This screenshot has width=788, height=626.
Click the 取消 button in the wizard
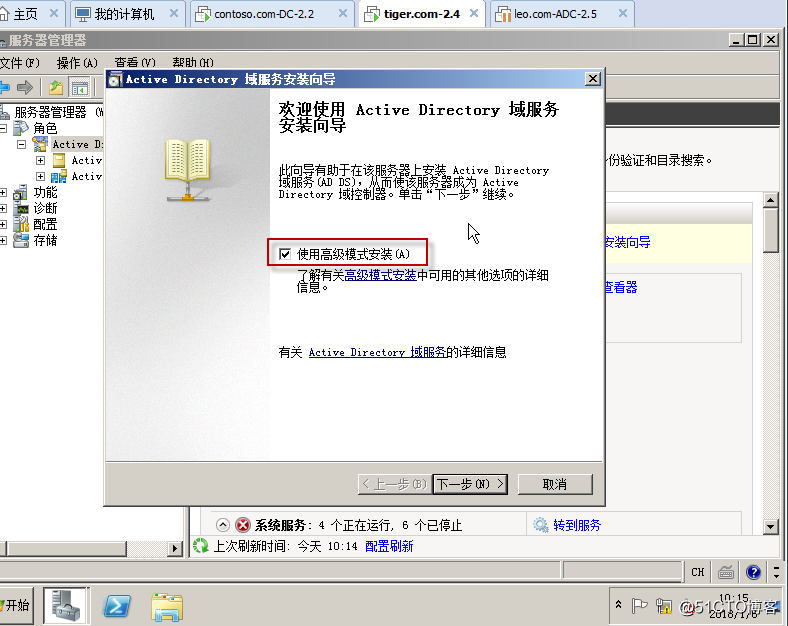pyautogui.click(x=555, y=484)
